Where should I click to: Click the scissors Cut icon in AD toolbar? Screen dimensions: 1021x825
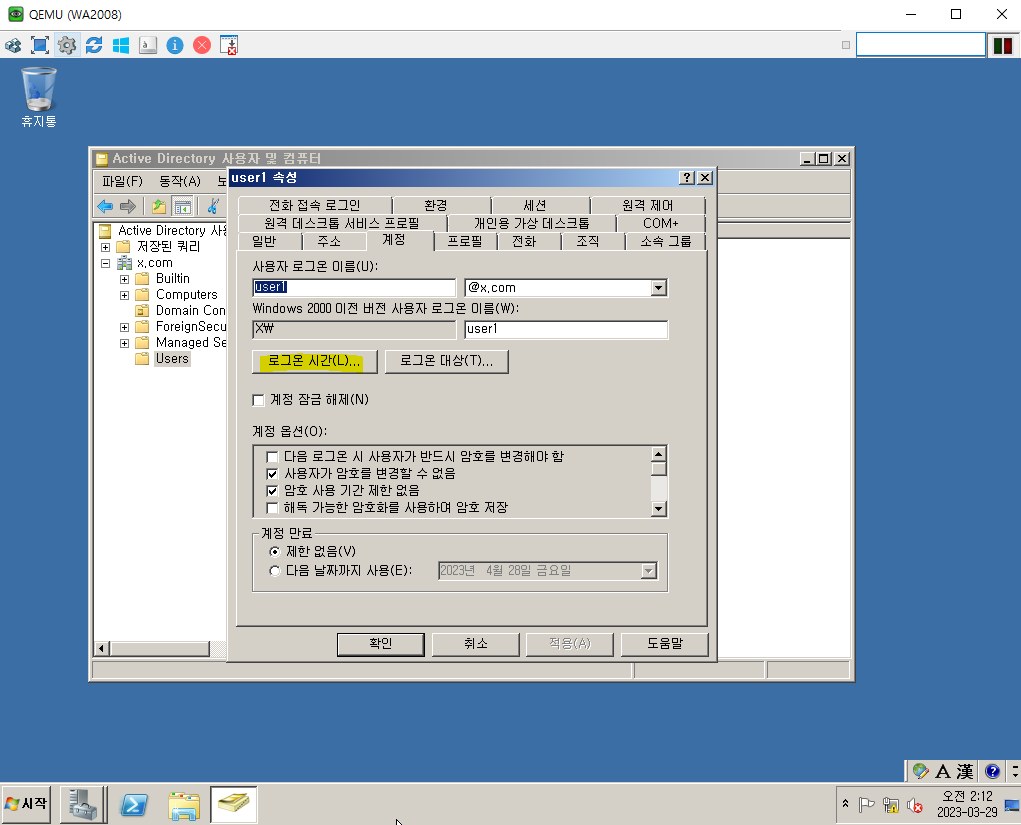tap(212, 207)
